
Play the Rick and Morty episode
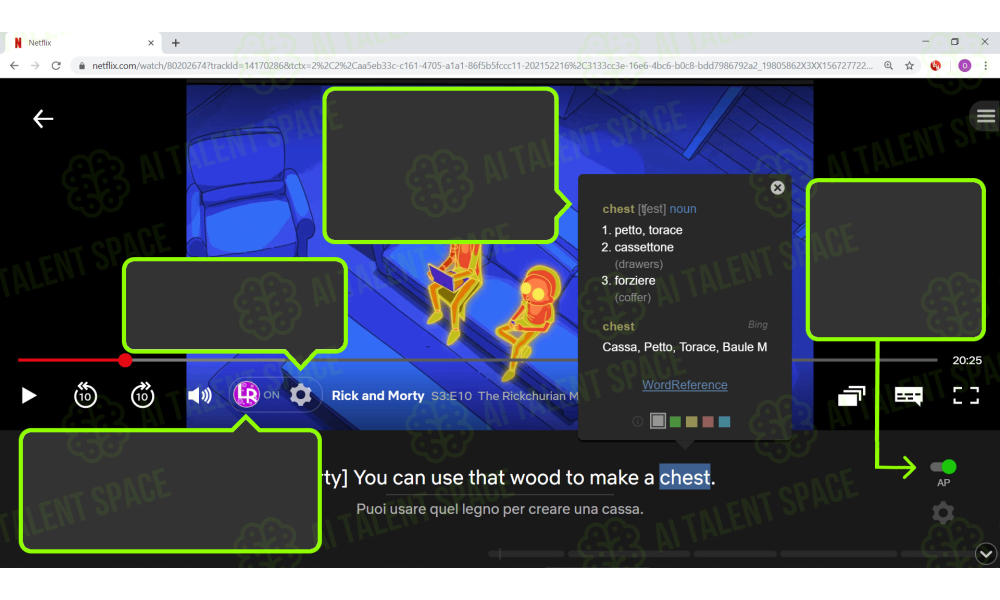(x=29, y=395)
